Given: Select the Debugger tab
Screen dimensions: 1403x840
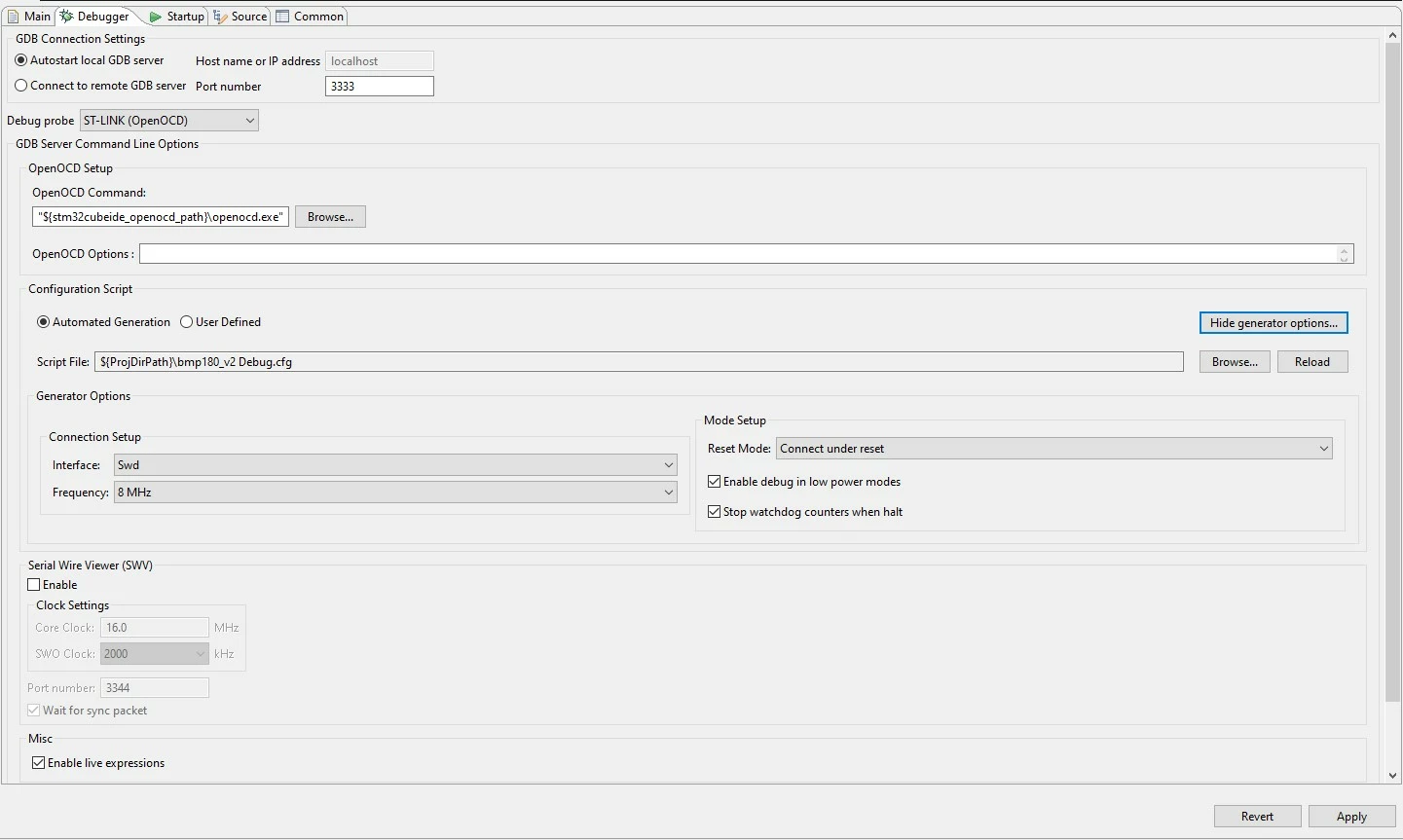Looking at the screenshot, I should pos(95,17).
